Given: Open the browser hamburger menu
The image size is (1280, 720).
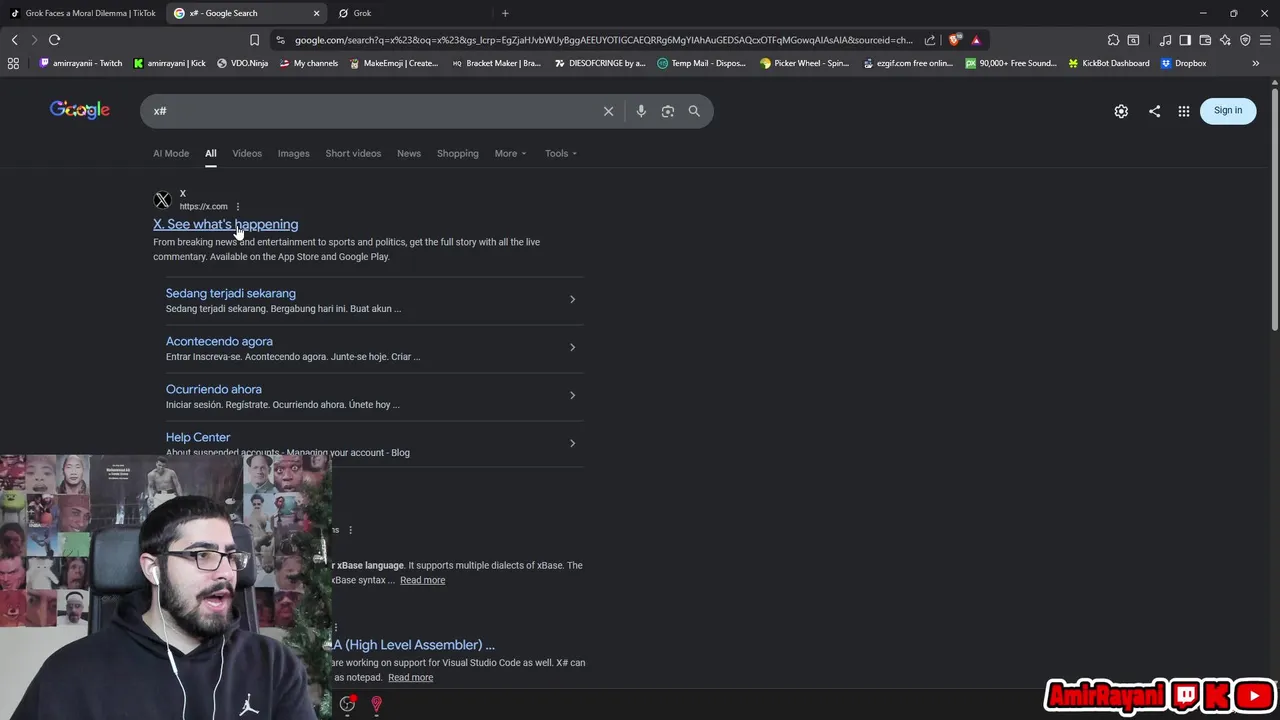Looking at the screenshot, I should pyautogui.click(x=1265, y=40).
